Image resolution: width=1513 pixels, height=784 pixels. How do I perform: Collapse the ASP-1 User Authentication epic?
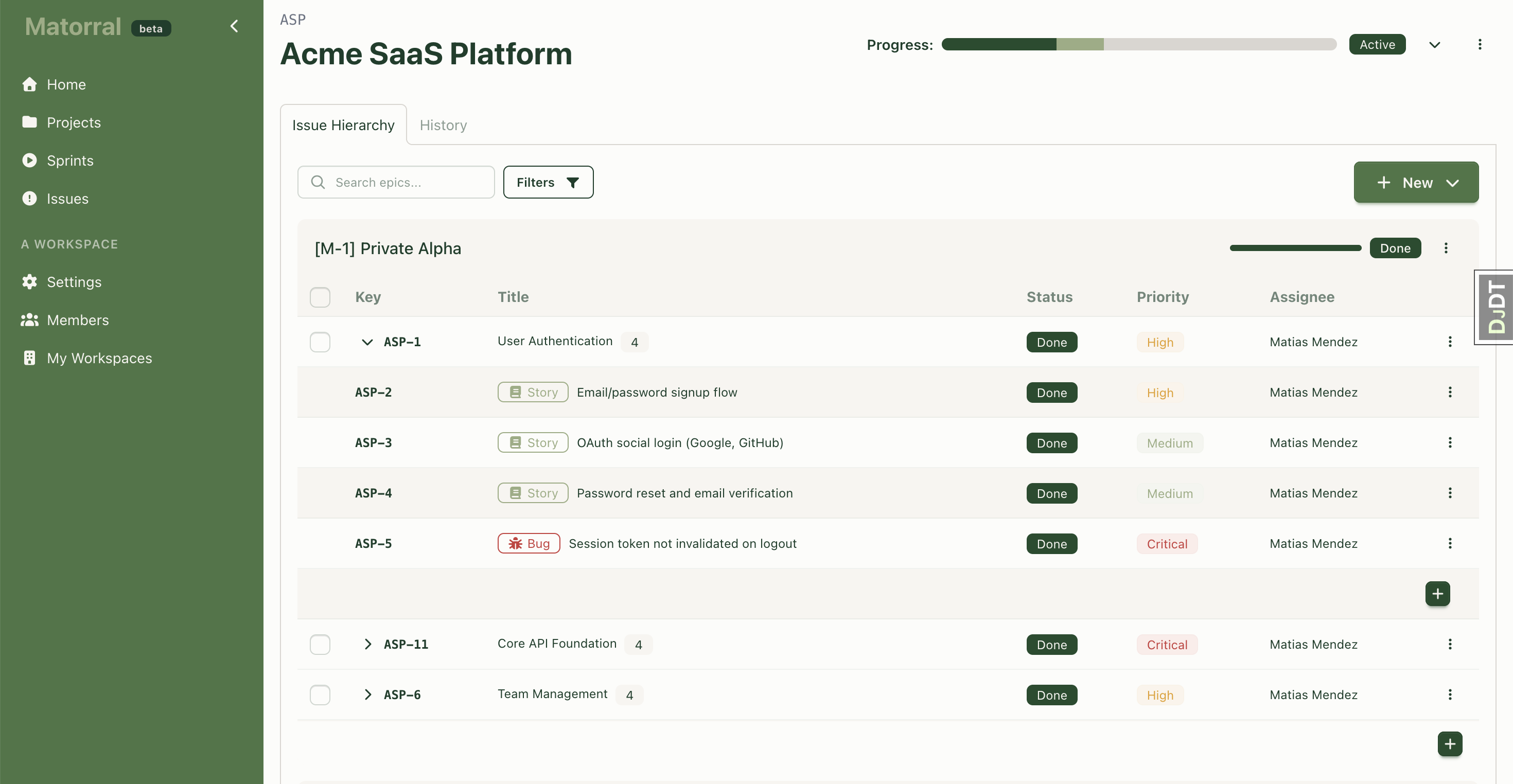(x=367, y=342)
